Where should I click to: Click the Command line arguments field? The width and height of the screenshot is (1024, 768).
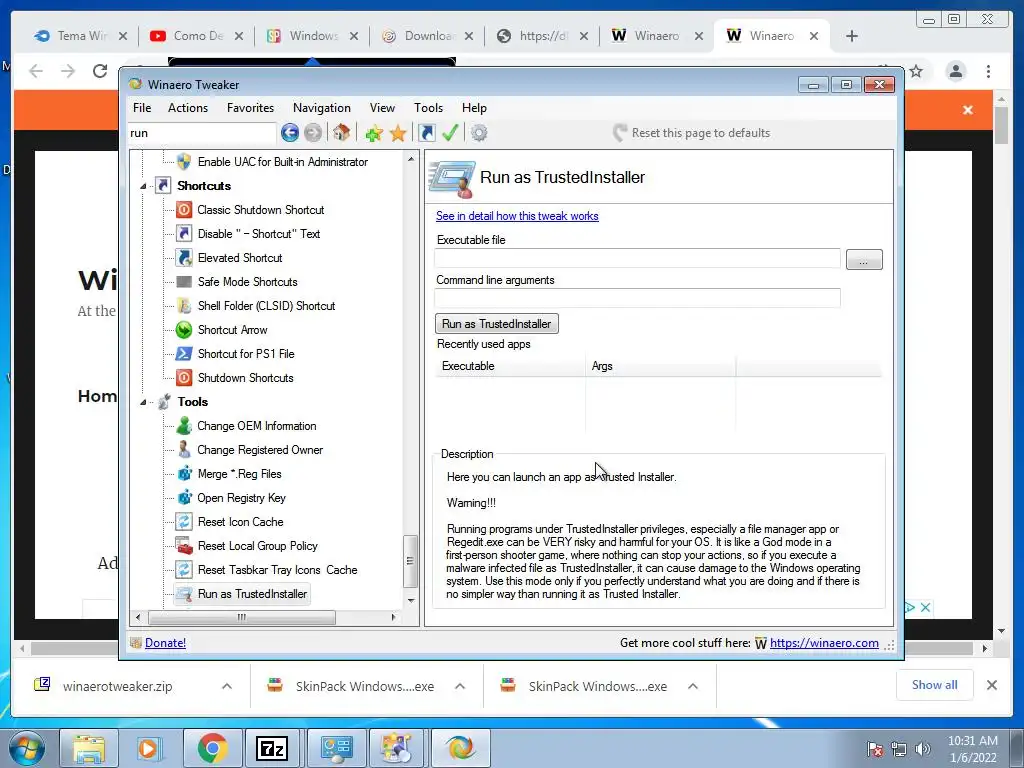pyautogui.click(x=637, y=298)
